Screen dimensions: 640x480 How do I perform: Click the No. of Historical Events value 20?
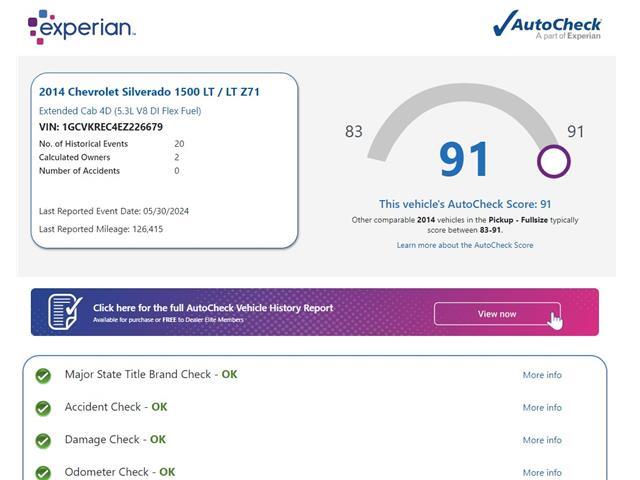coord(179,144)
